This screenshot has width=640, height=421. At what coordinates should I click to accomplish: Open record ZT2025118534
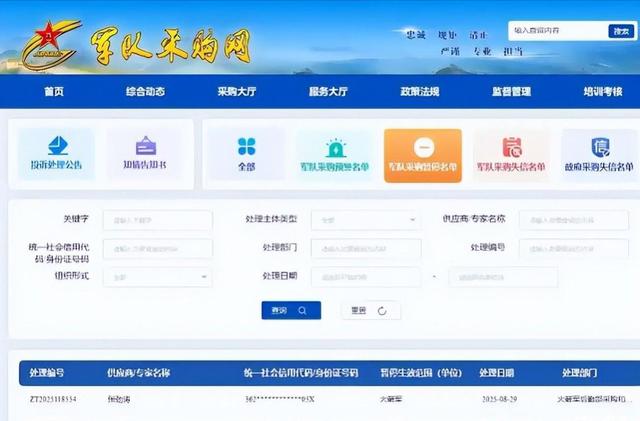53,399
